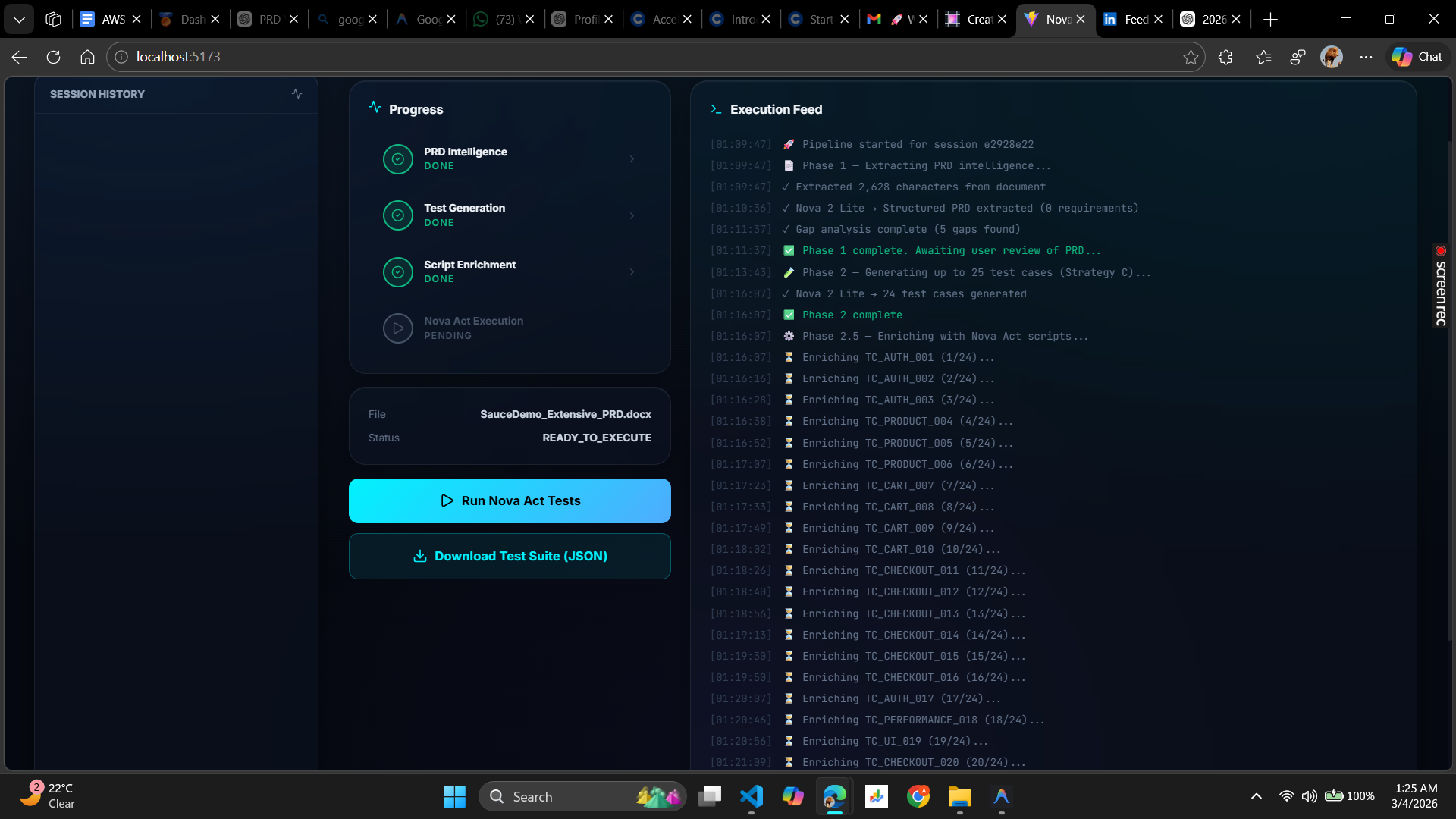Image resolution: width=1456 pixels, height=819 pixels.
Task: Click the Execution Feed terminal icon
Action: [715, 109]
